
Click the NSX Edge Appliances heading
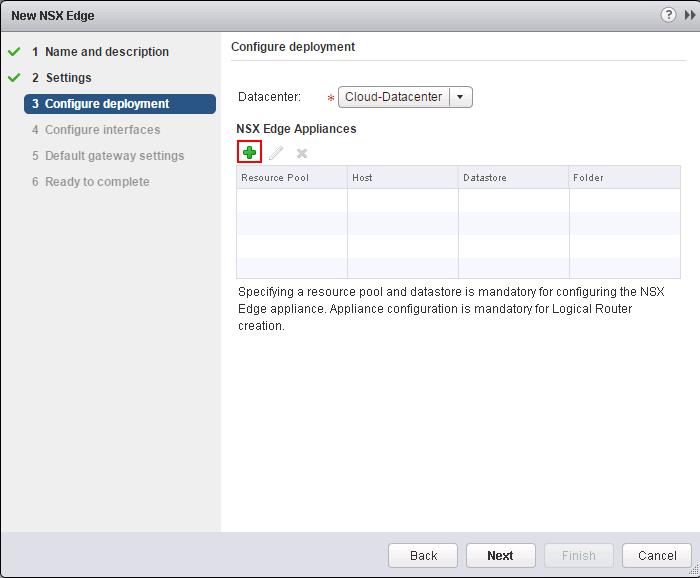[x=296, y=129]
